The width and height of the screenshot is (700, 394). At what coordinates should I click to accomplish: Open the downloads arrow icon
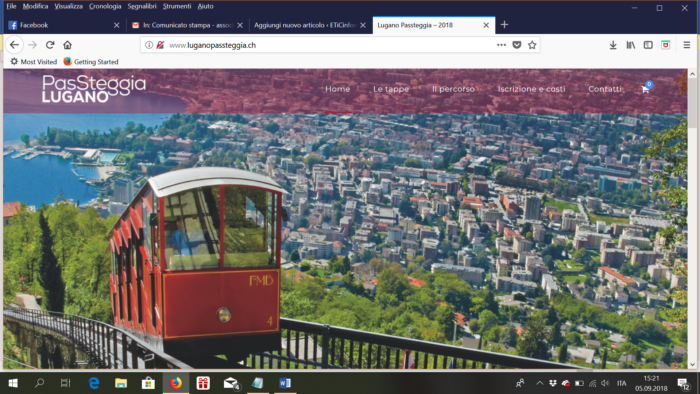tap(613, 45)
